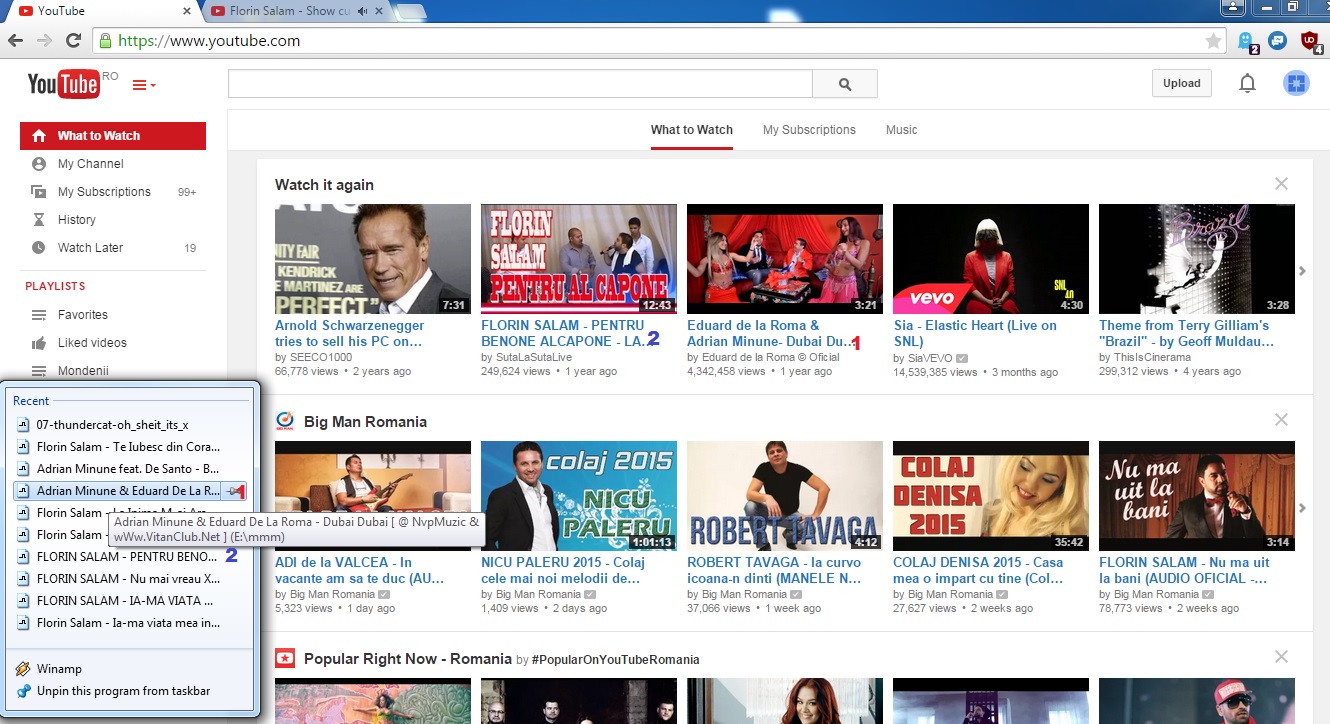This screenshot has width=1330, height=724.
Task: Reload the YouTube page
Action: click(73, 41)
